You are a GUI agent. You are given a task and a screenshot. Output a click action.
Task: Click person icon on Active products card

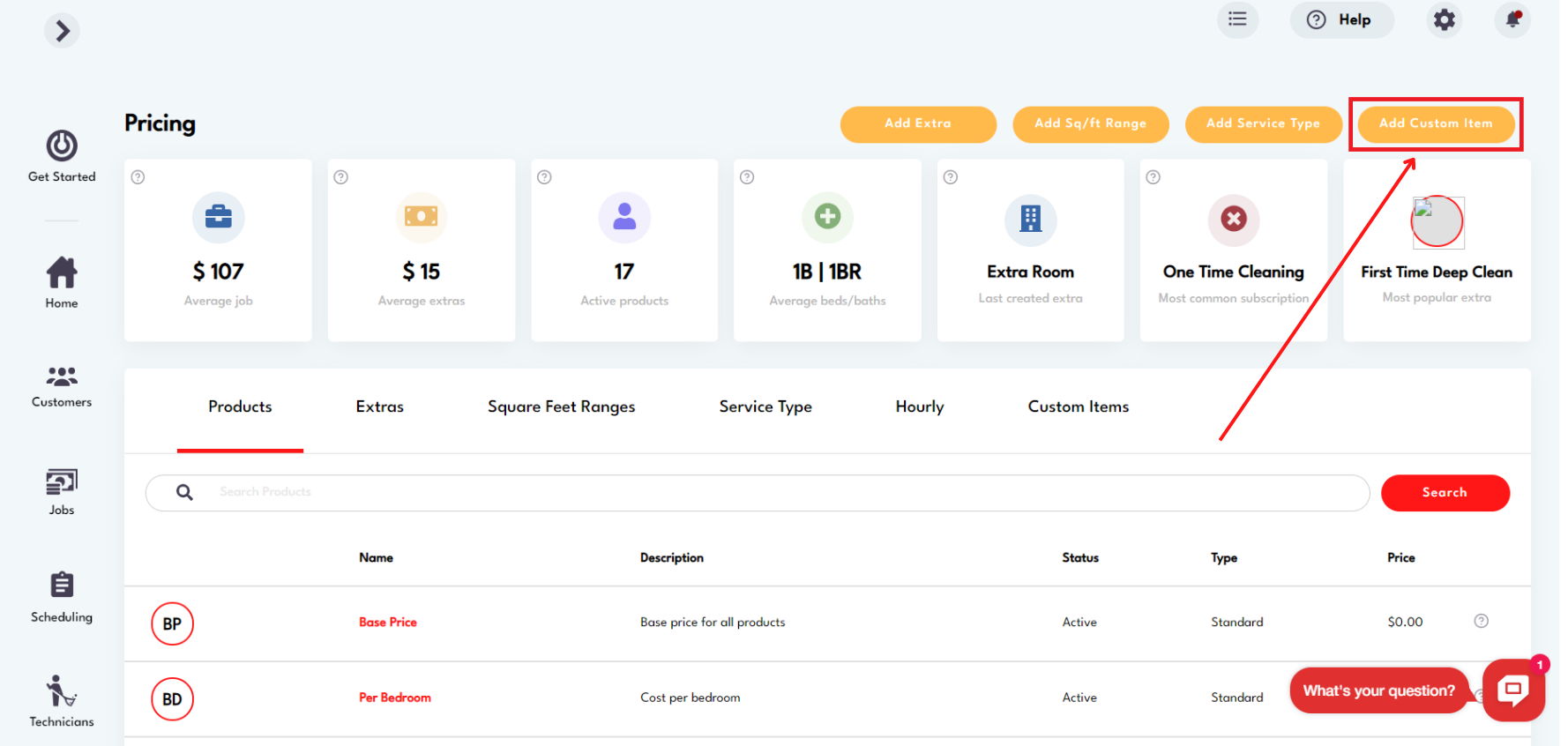pyautogui.click(x=624, y=217)
